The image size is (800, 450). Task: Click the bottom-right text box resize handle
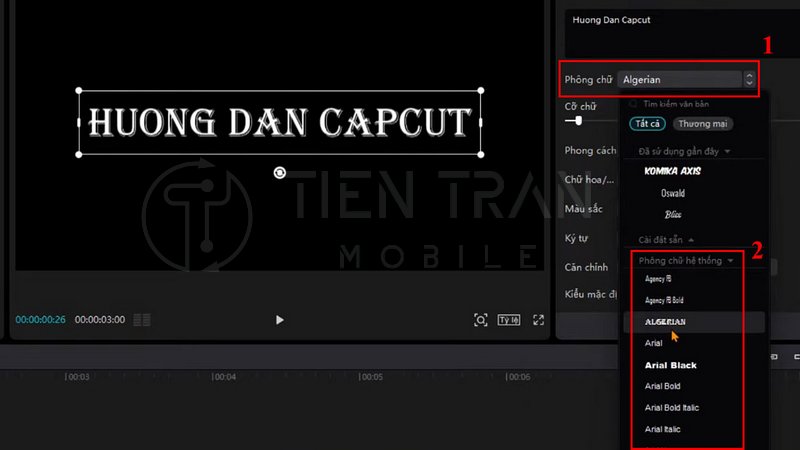481,155
